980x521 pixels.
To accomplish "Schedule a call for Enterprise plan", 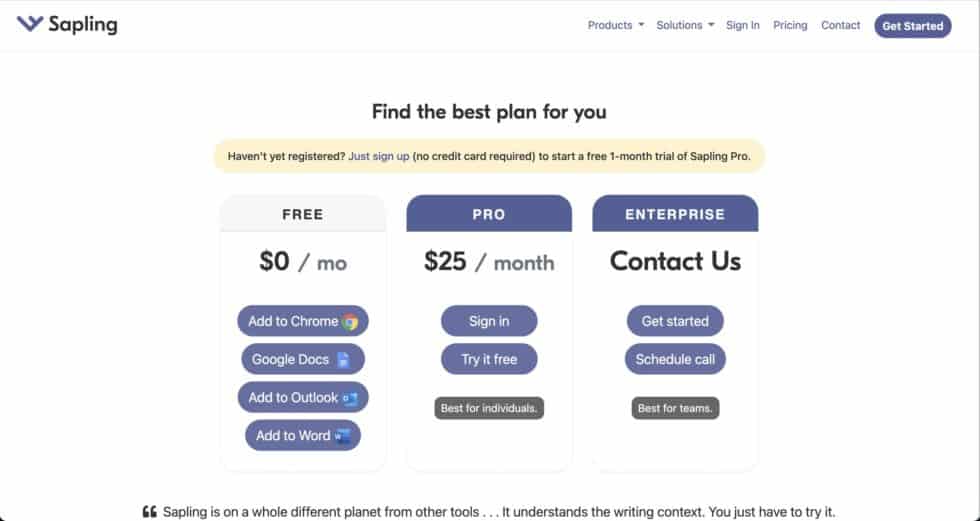I will coord(675,359).
